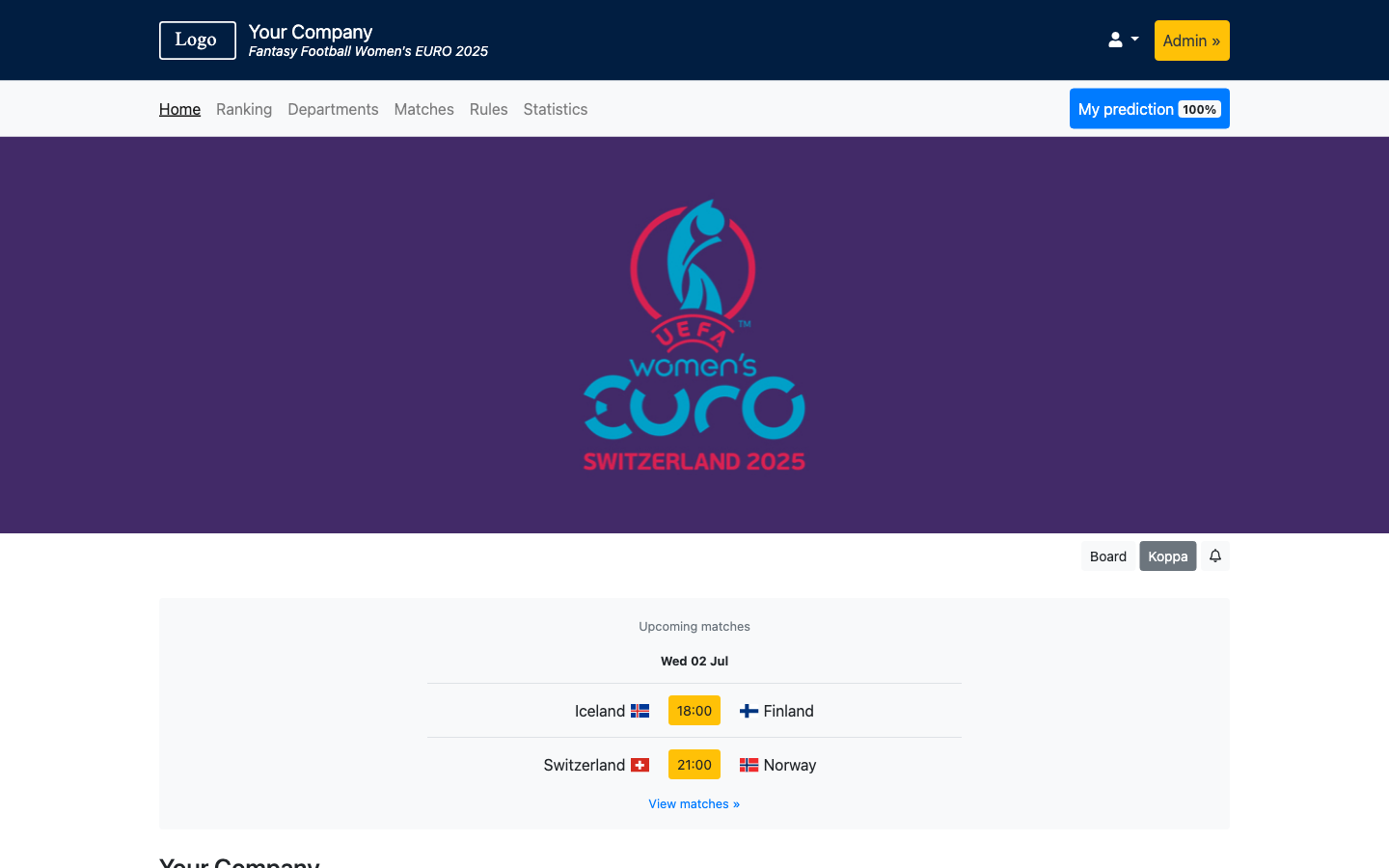Viewport: 1389px width, 868px height.
Task: Click the Switzerland team name
Action: [584, 765]
